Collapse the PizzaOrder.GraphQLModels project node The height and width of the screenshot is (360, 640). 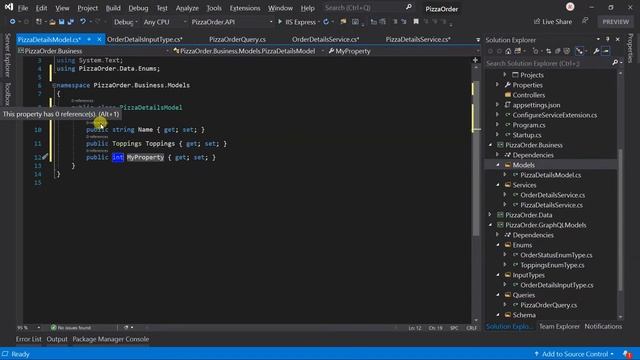coord(490,225)
